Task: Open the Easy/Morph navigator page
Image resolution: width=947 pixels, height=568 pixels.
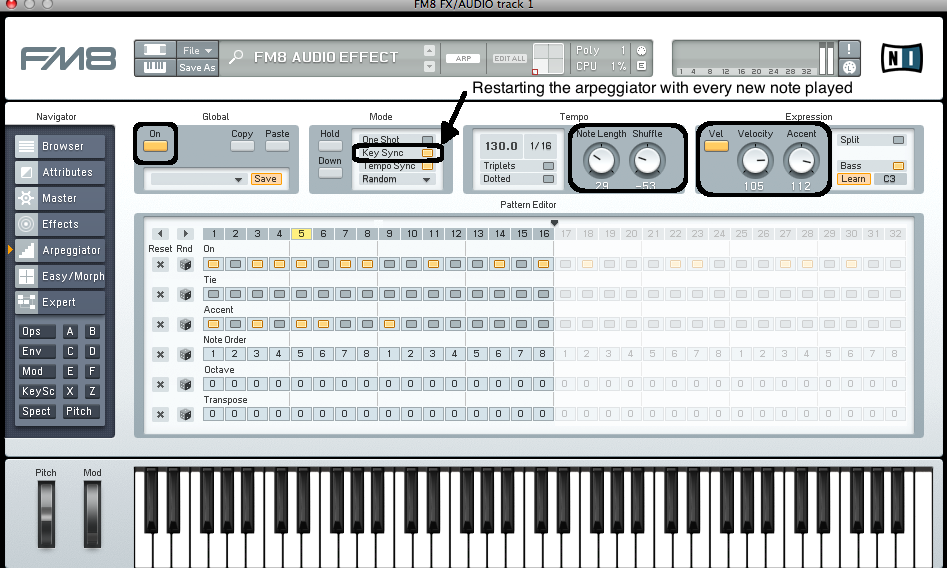Action: coord(60,276)
